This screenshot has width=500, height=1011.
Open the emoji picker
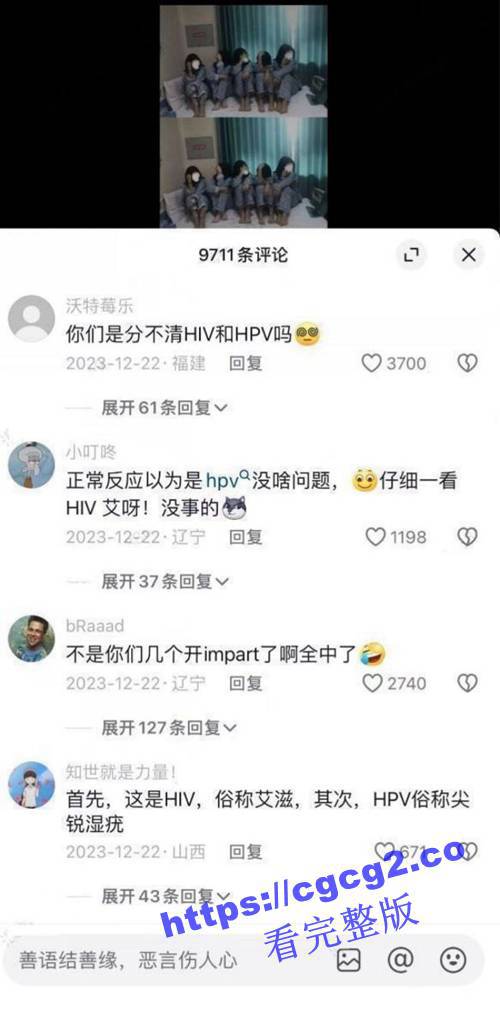pos(453,961)
